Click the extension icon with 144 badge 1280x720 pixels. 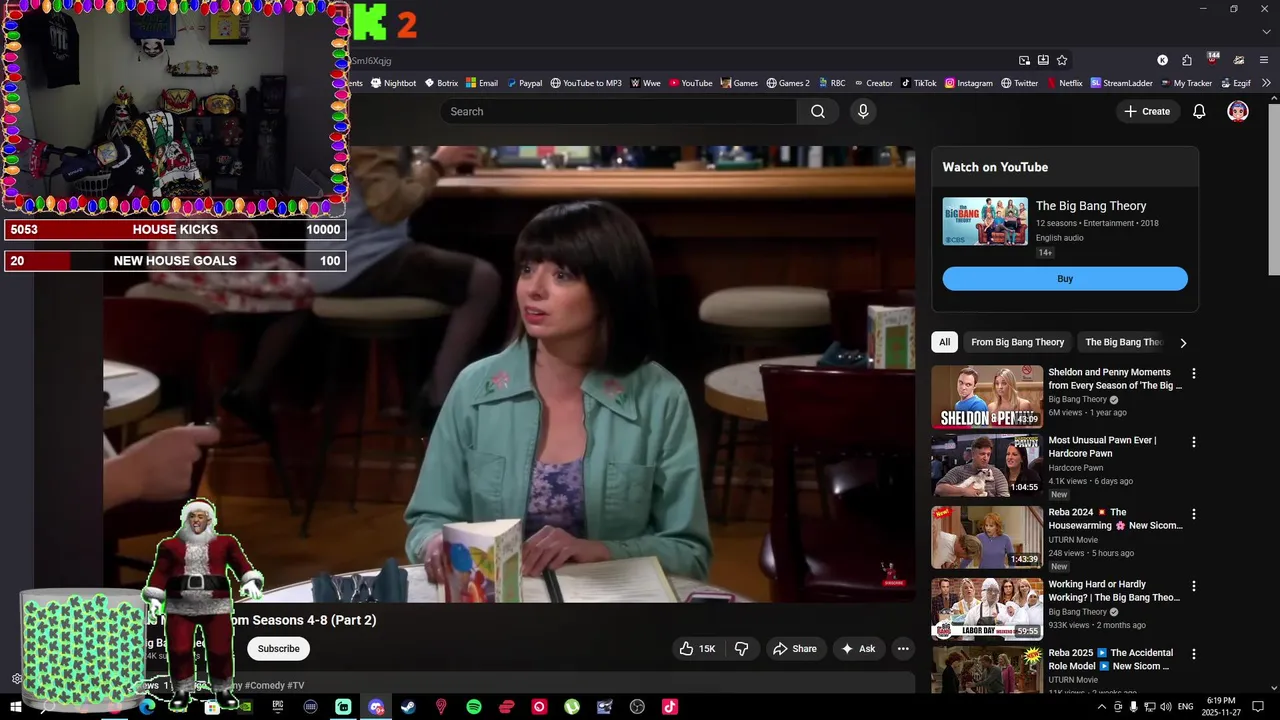pos(1213,59)
